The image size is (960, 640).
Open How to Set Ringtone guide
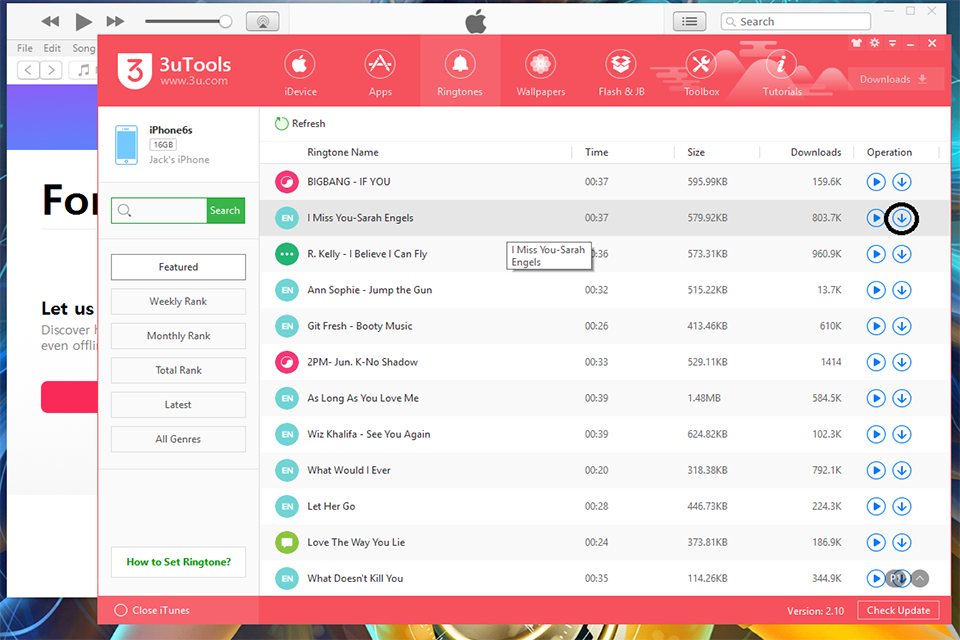coord(178,562)
